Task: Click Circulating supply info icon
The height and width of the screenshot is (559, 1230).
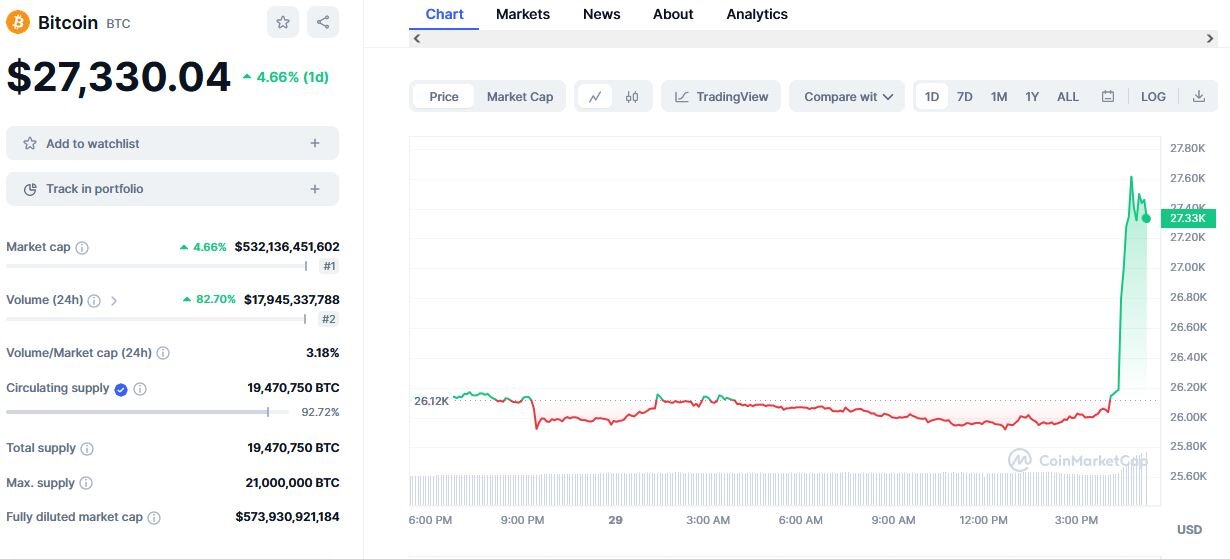Action: (140, 389)
